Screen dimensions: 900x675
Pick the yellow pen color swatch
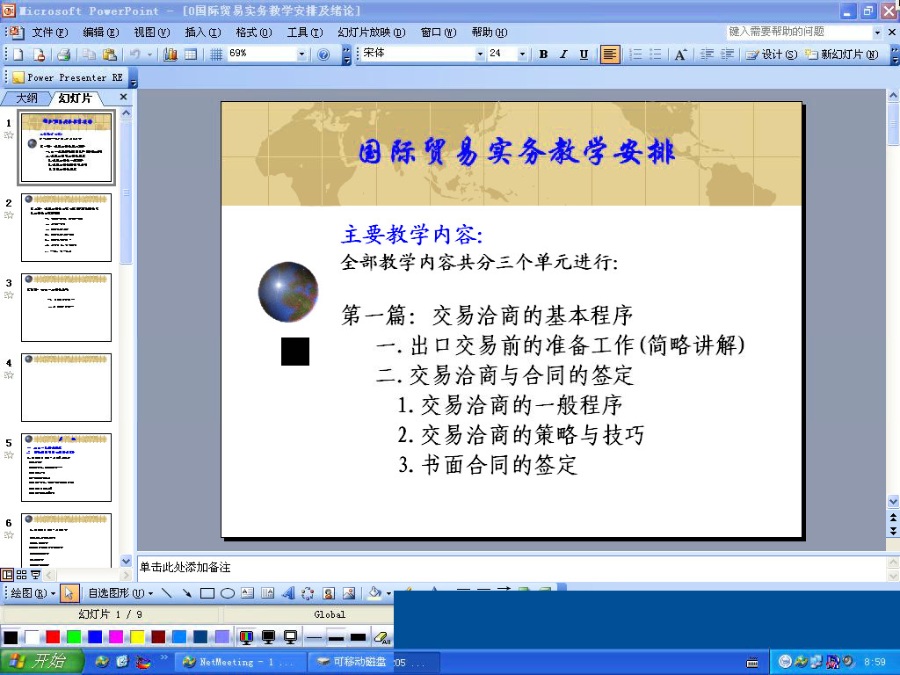(137, 637)
